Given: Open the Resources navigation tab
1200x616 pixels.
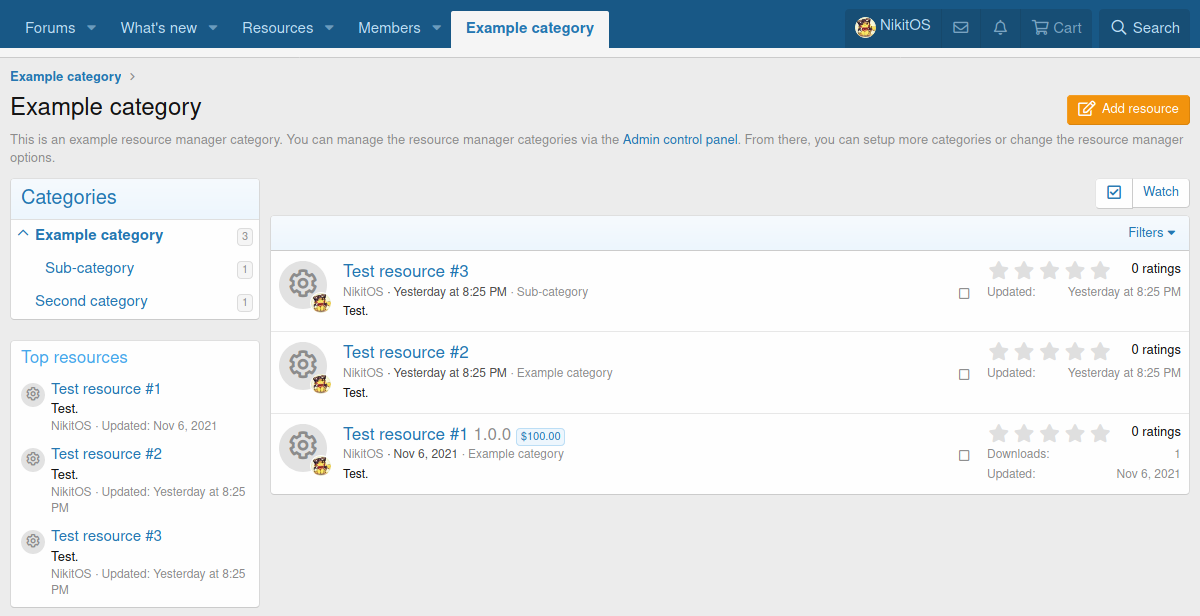Looking at the screenshot, I should 277,28.
